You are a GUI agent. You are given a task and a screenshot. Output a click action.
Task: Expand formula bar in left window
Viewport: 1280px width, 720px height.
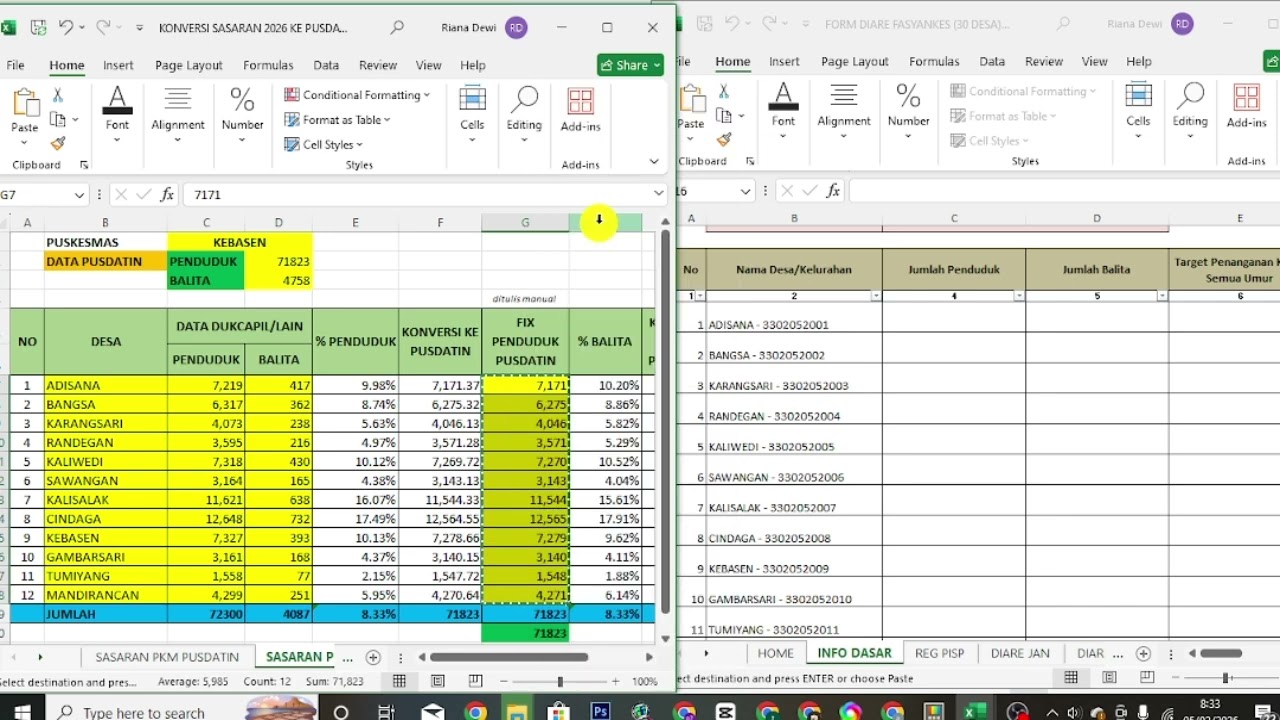click(658, 194)
